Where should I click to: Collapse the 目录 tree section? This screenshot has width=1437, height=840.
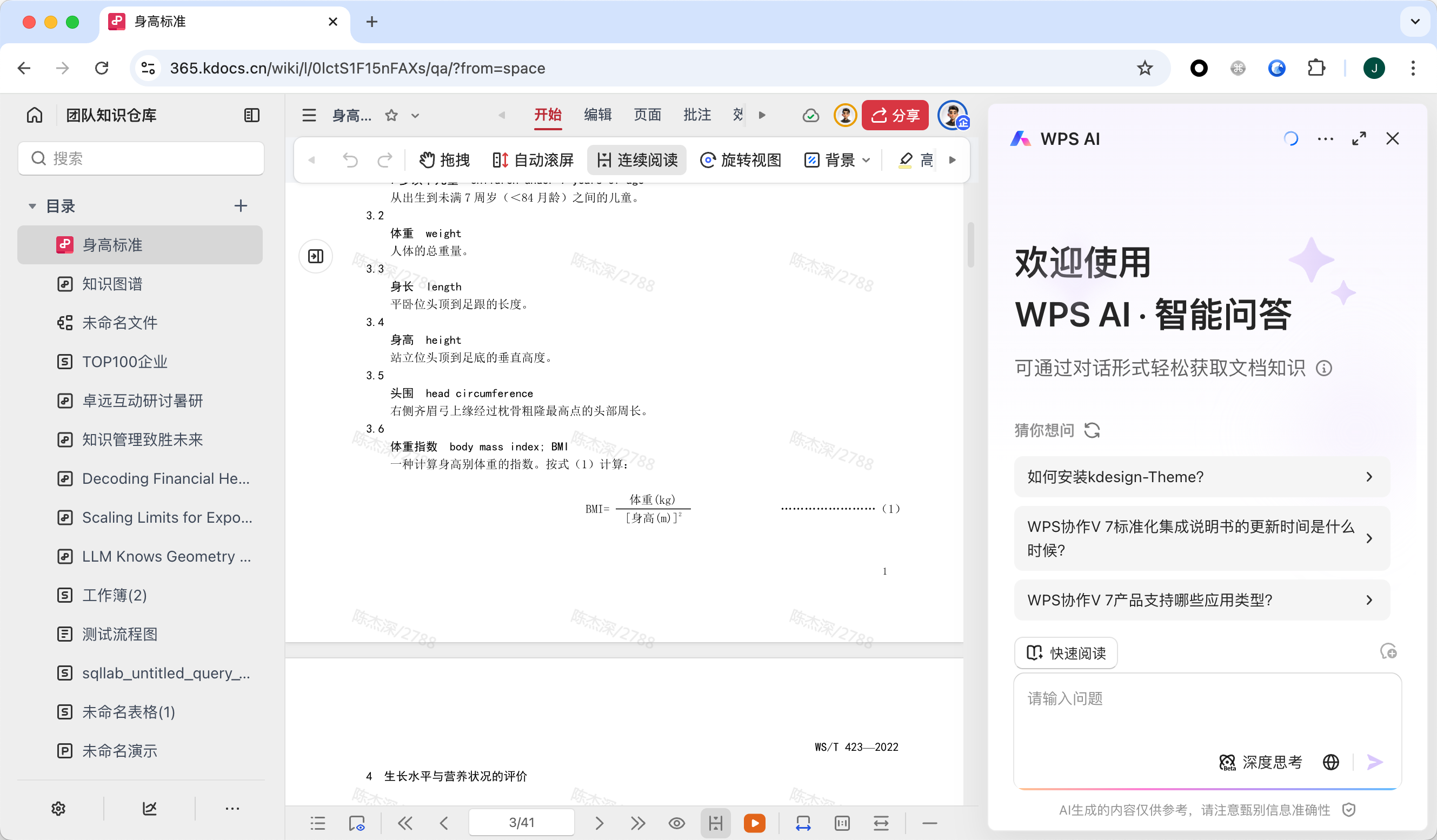32,206
